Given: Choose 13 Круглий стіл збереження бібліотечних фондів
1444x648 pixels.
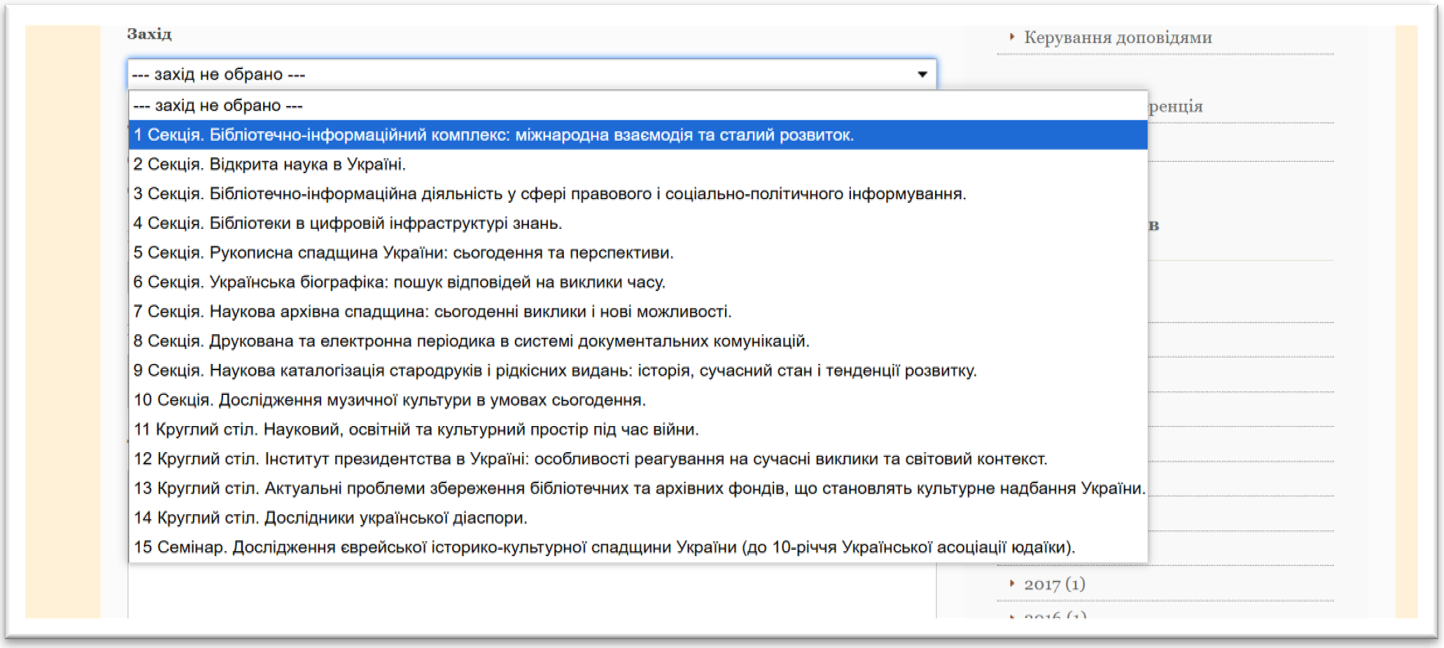Looking at the screenshot, I should (x=639, y=489).
